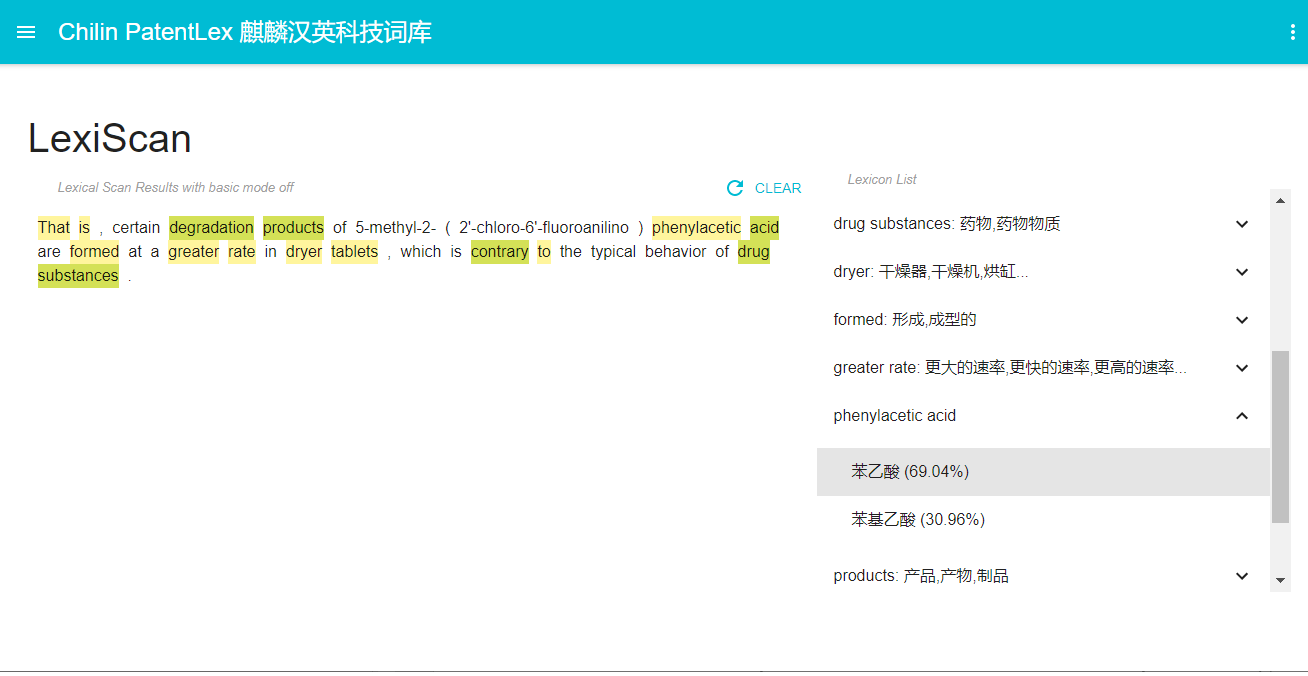This screenshot has height=676, width=1308.
Task: Click the 'greater rate: 更大的速率' row text
Action: coord(1010,368)
